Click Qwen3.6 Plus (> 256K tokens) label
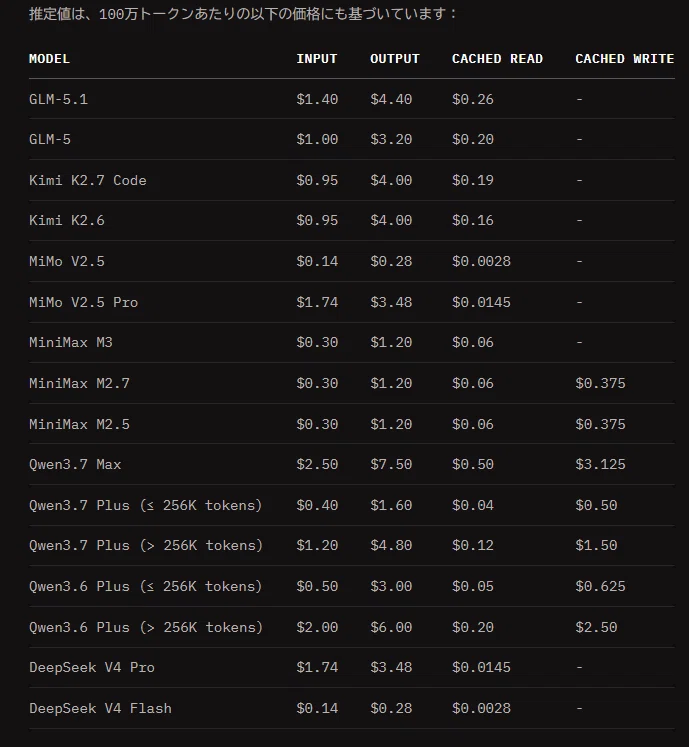This screenshot has height=747, width=689. (x=146, y=627)
